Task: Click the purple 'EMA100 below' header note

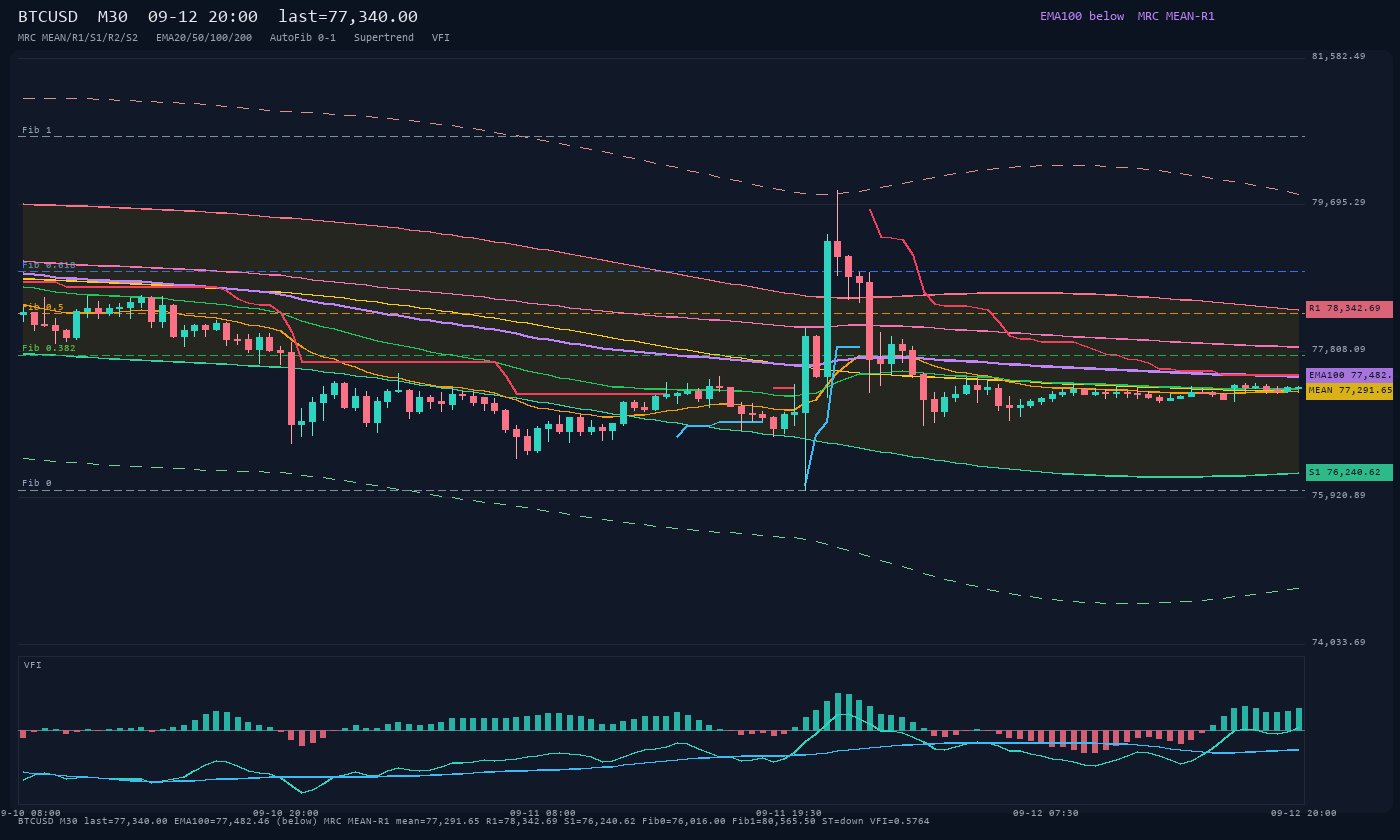Action: [x=1082, y=16]
